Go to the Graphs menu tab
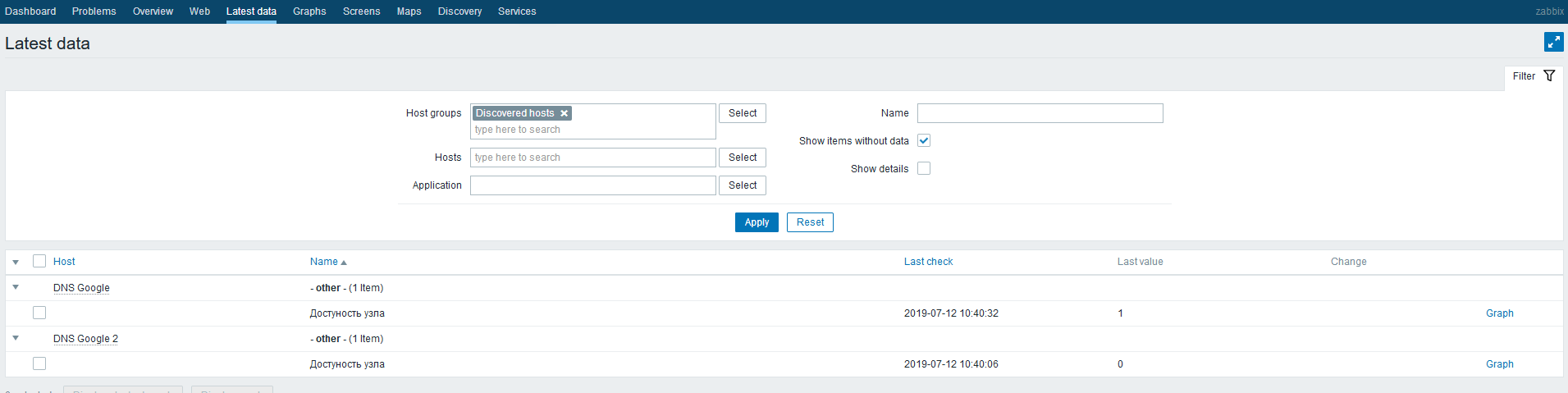The image size is (1568, 393). (309, 11)
